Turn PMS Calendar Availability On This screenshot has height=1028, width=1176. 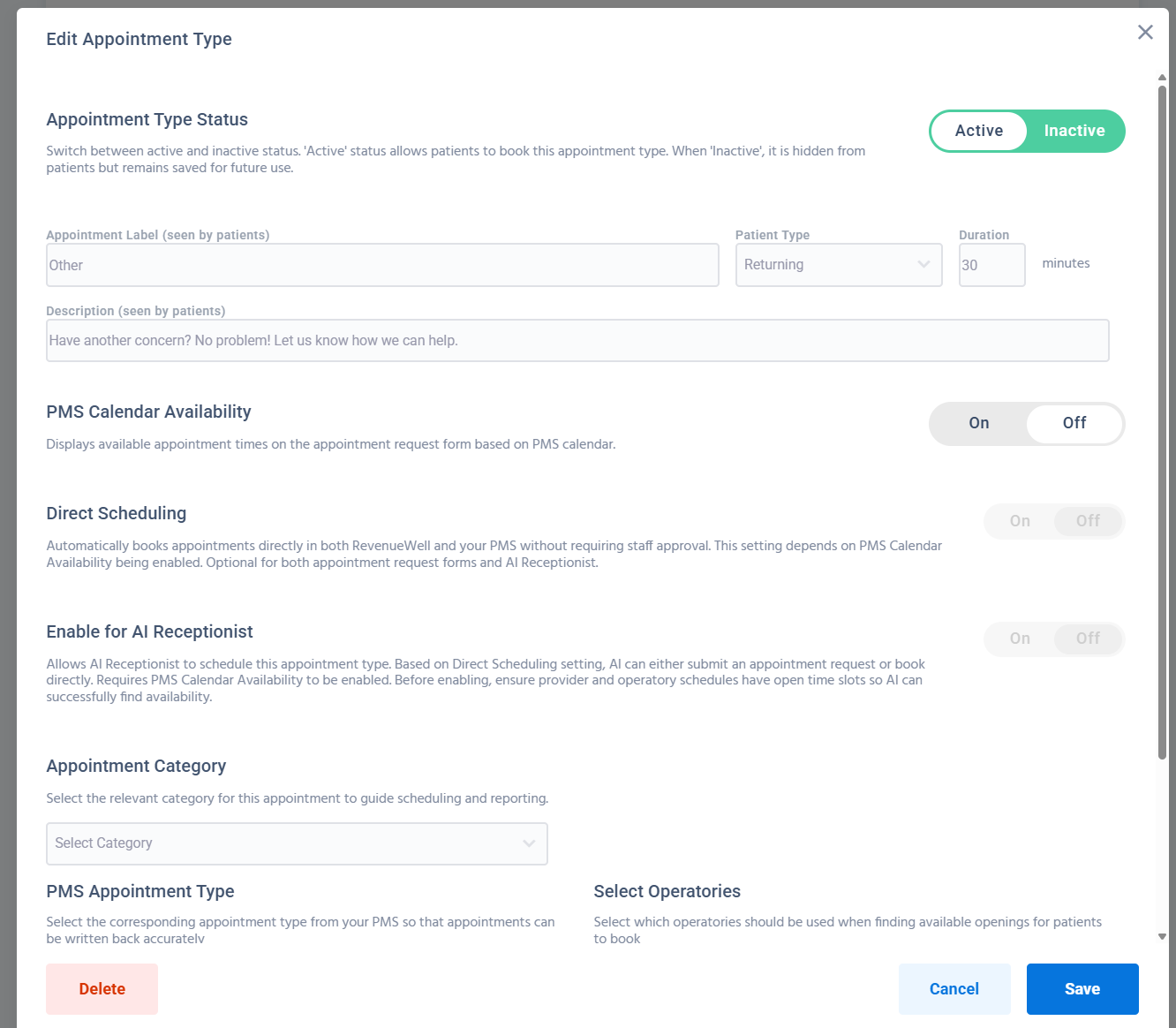[978, 423]
